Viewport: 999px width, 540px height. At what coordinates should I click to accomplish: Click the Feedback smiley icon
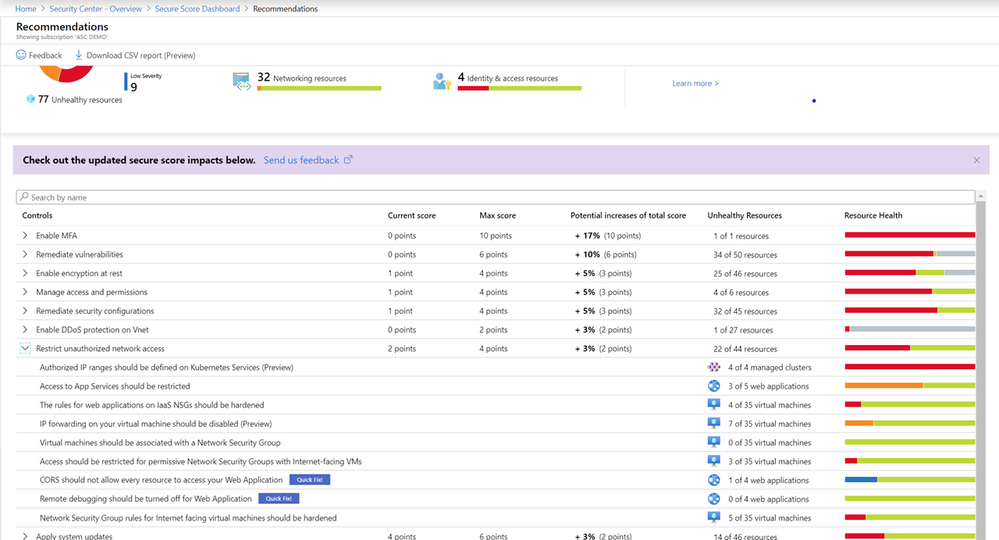[21, 55]
